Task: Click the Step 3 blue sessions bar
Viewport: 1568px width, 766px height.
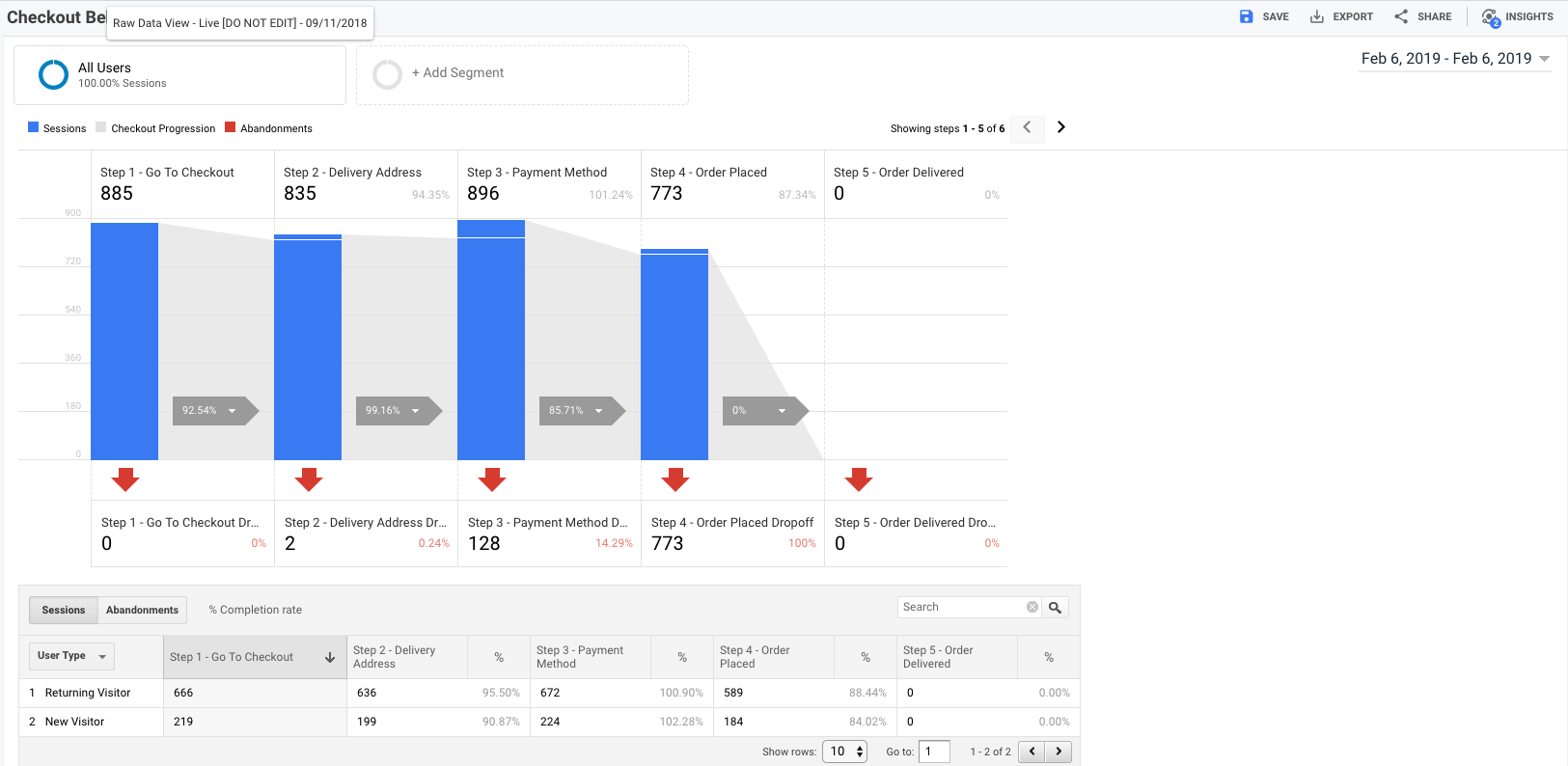Action: point(491,340)
